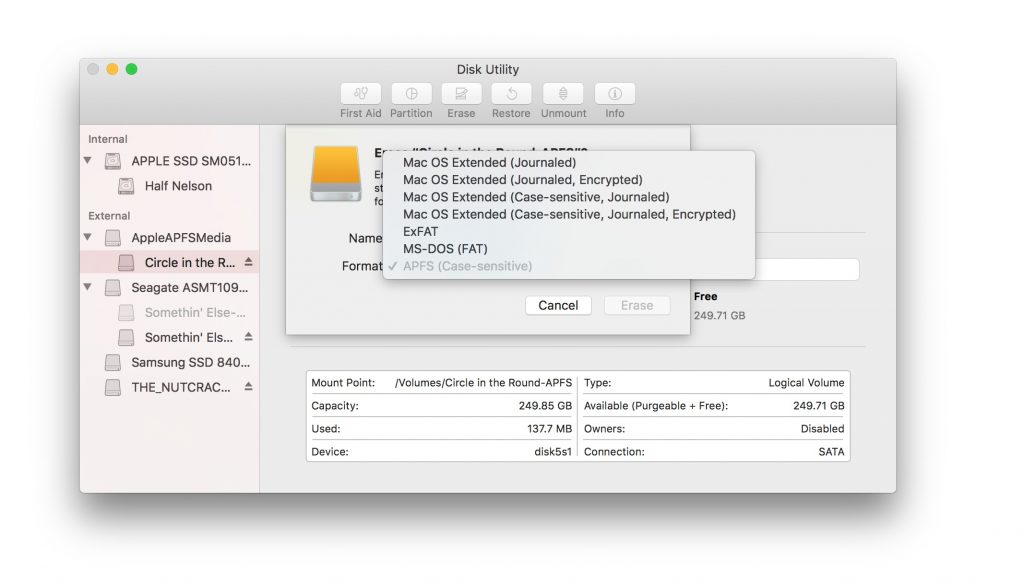Pick MS-DOS (FAT) format option
The height and width of the screenshot is (583, 1024).
pyautogui.click(x=445, y=248)
